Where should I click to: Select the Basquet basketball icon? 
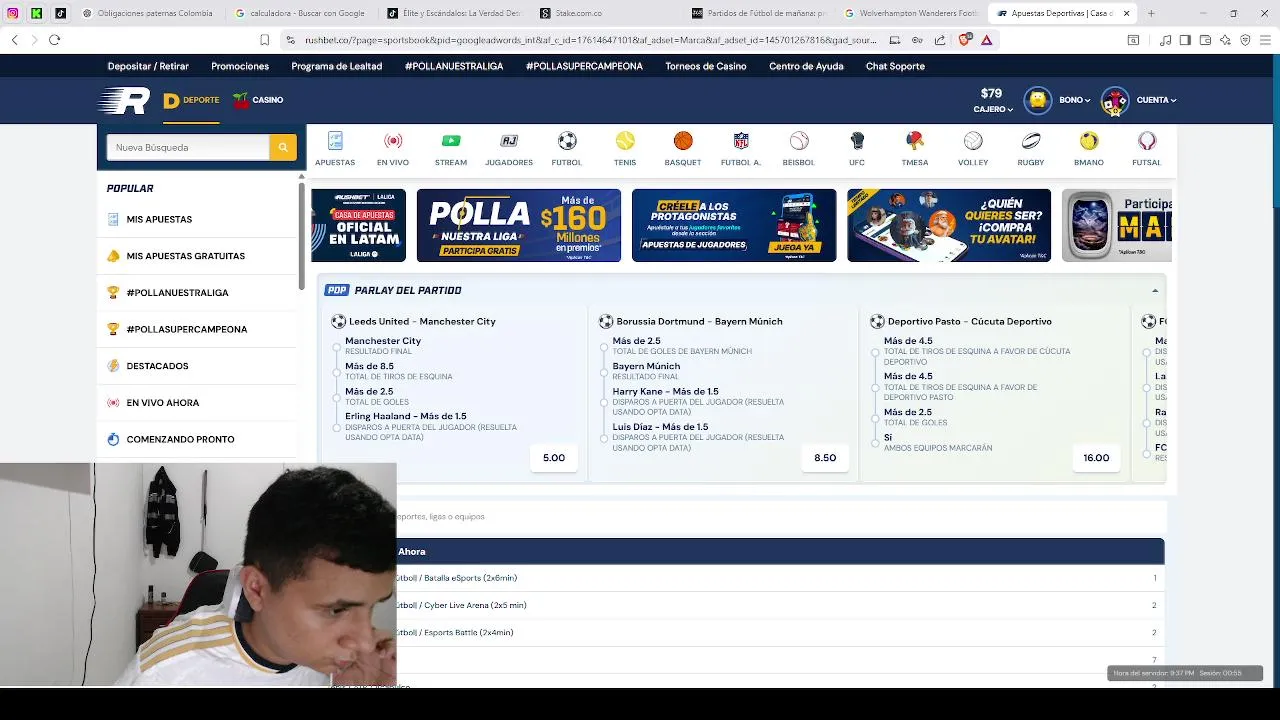(683, 141)
